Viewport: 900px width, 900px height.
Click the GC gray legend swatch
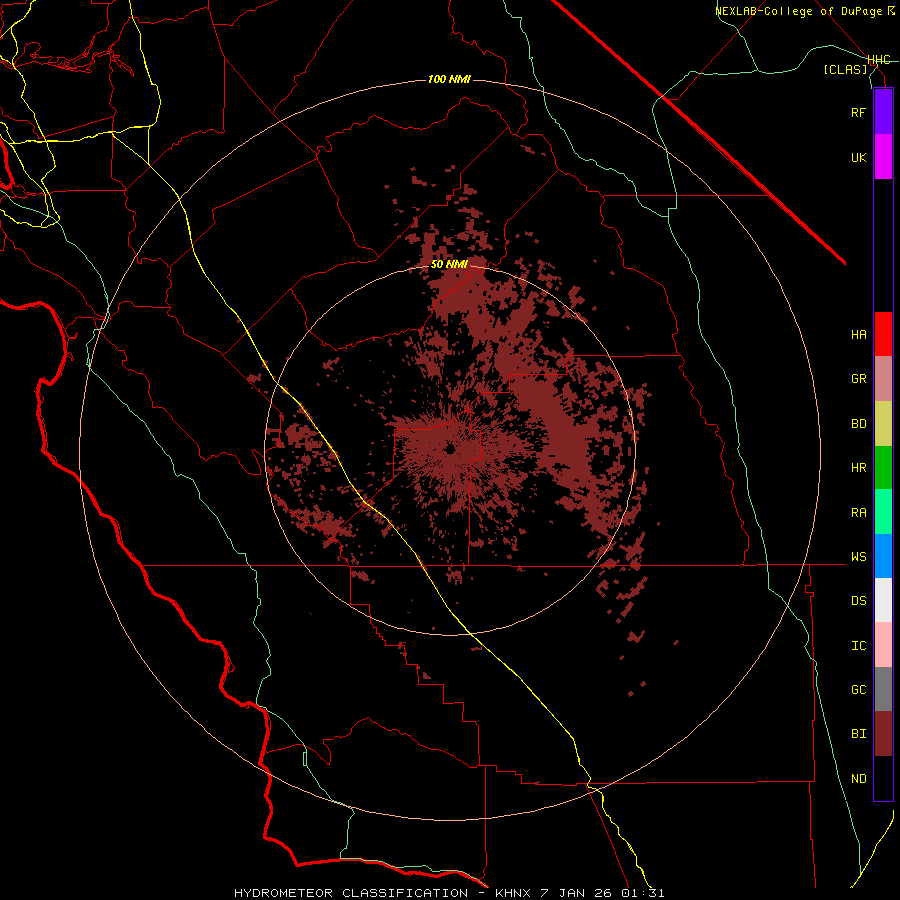pos(883,689)
